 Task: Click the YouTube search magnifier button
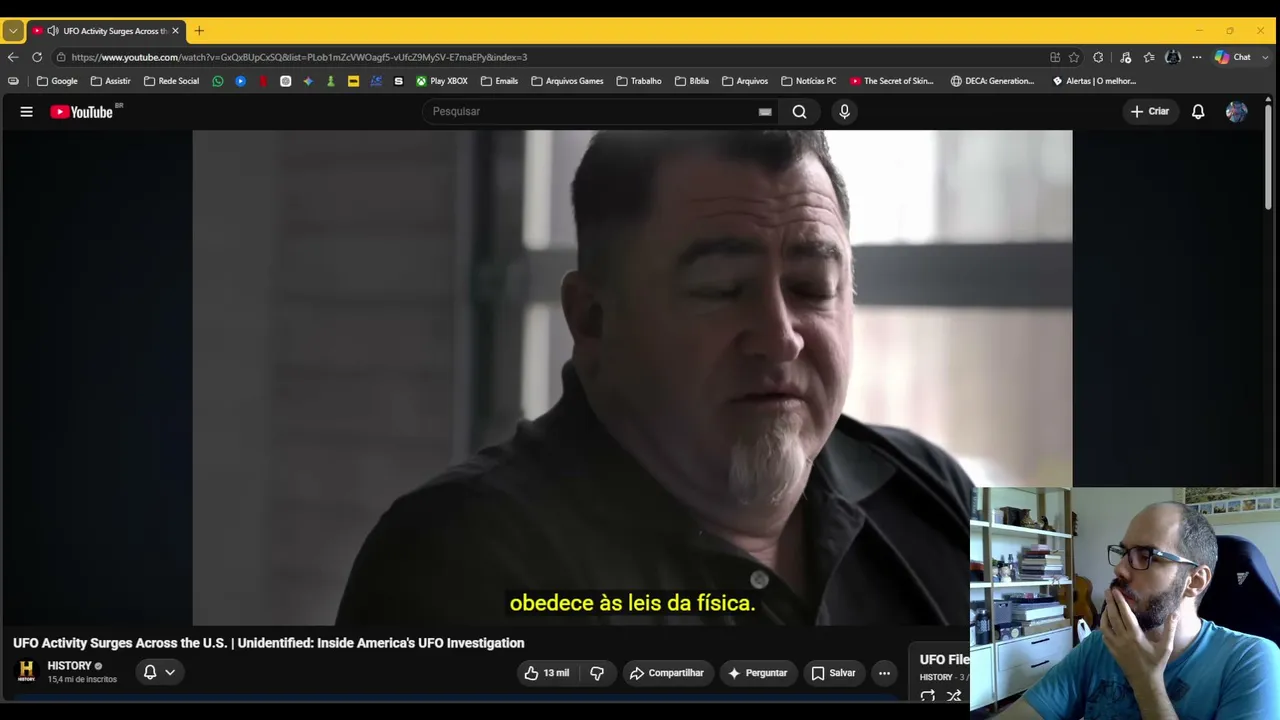(x=799, y=112)
